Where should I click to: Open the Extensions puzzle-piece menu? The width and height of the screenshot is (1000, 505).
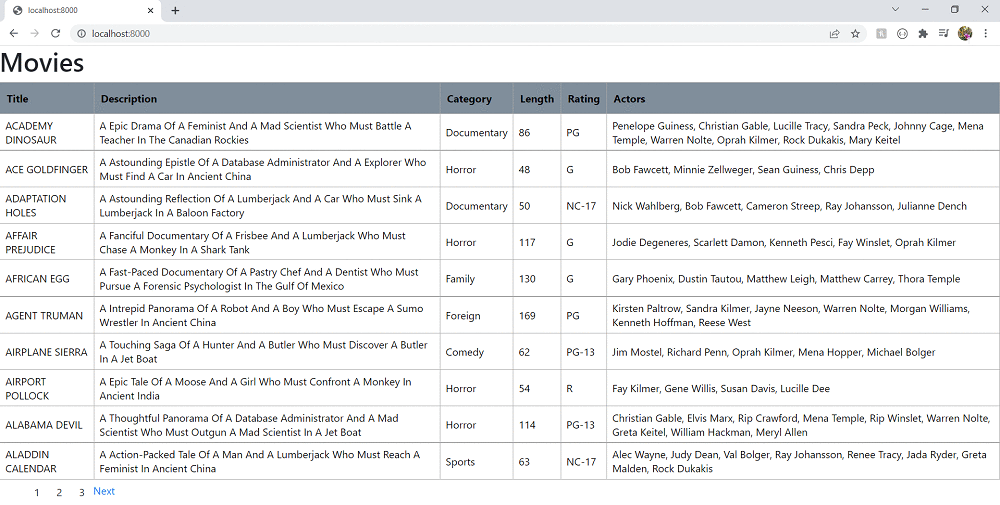tap(923, 34)
